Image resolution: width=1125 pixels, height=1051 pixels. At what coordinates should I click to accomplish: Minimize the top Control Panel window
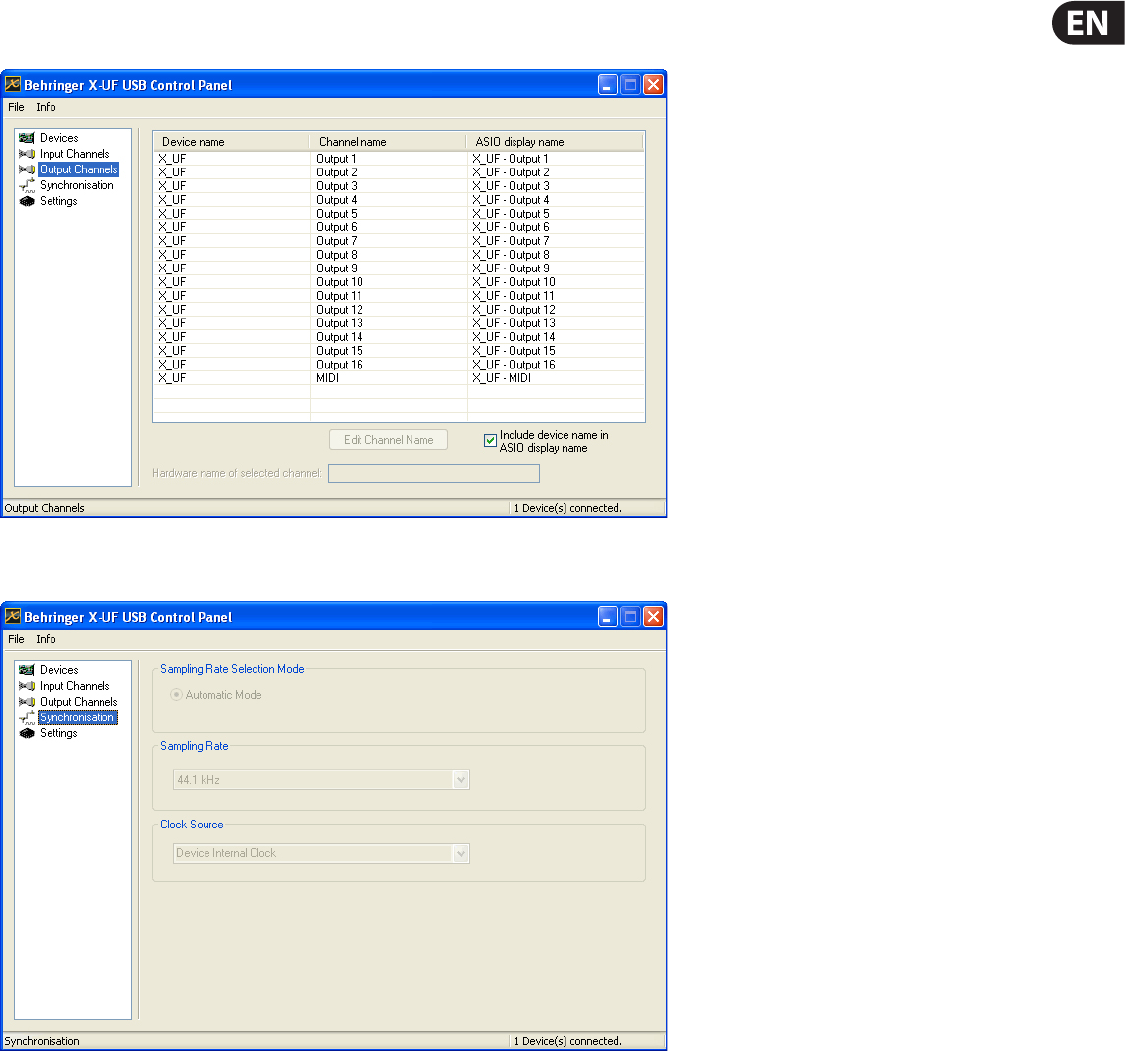click(x=608, y=85)
